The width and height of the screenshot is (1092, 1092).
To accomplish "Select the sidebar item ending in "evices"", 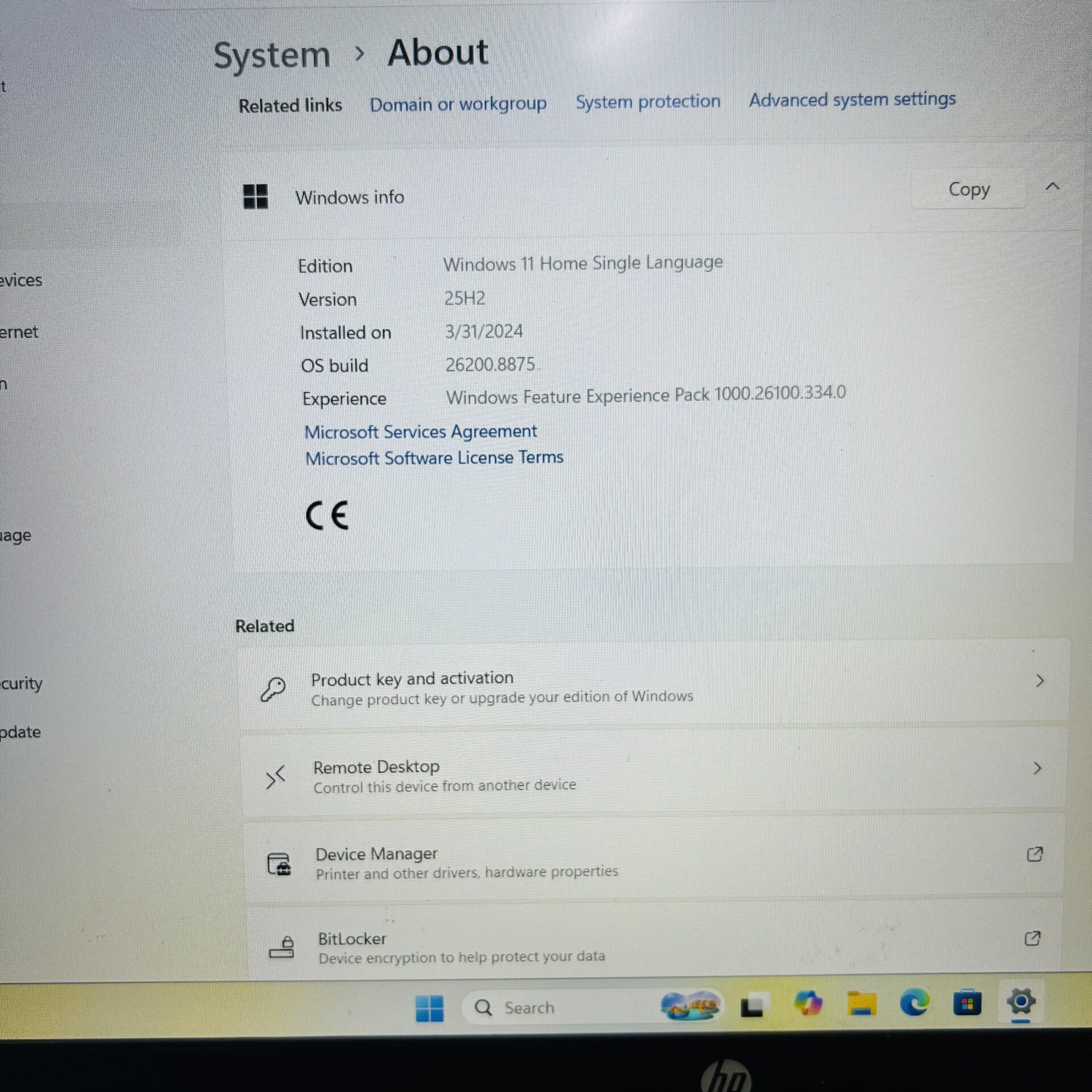I will [21, 280].
